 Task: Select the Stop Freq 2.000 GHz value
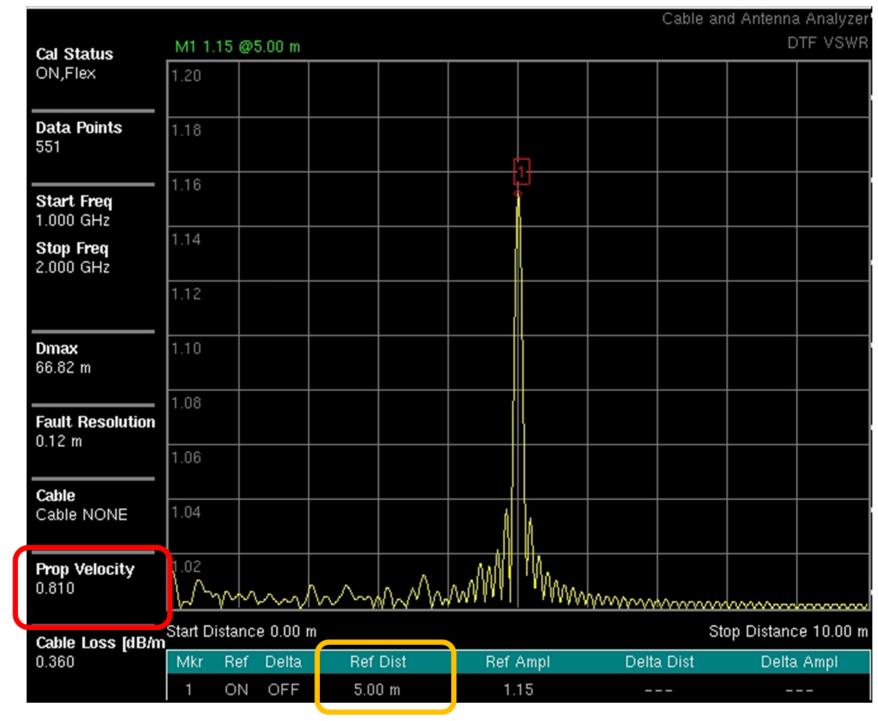coord(73,268)
